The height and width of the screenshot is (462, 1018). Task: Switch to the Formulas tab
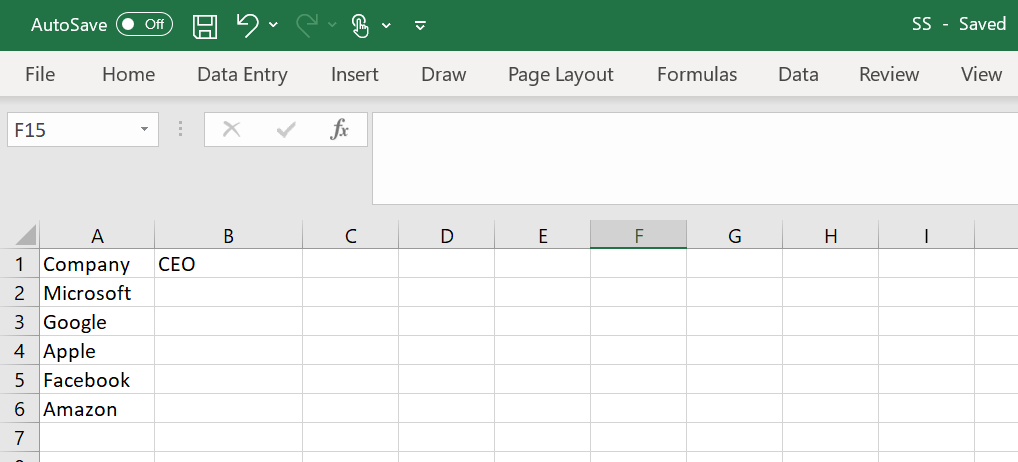[x=697, y=74]
